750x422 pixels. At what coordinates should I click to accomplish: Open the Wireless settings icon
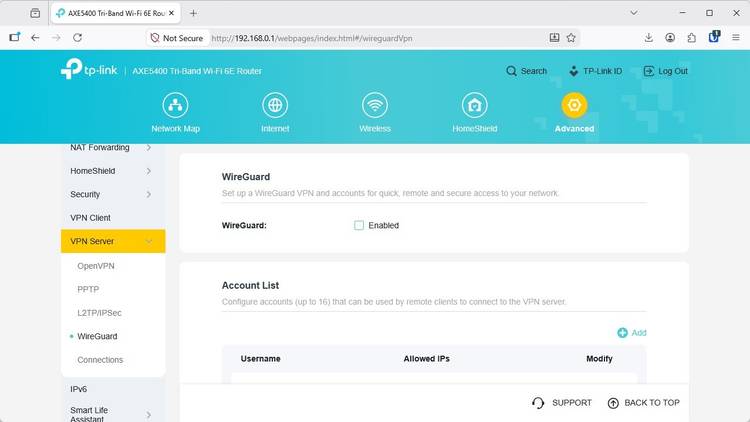[x=375, y=105]
